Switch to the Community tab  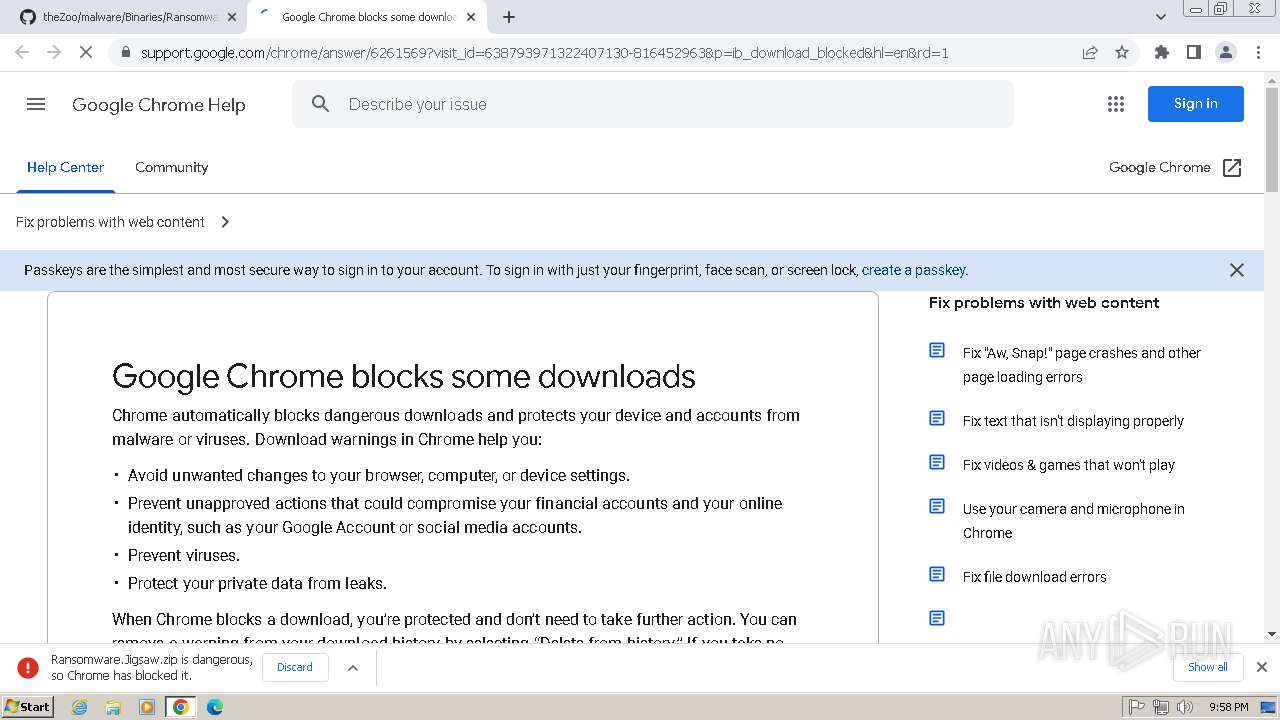click(172, 167)
